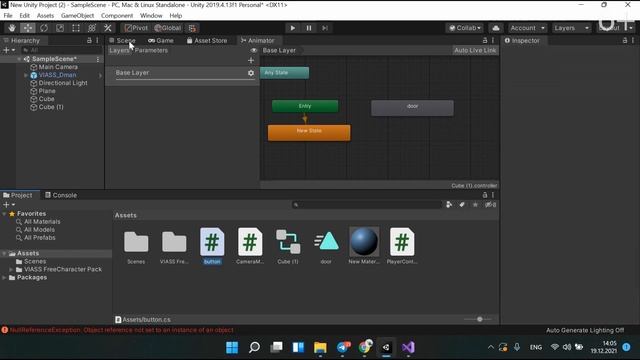Select the New Material sphere asset
This screenshot has width=640, height=360.
point(364,247)
